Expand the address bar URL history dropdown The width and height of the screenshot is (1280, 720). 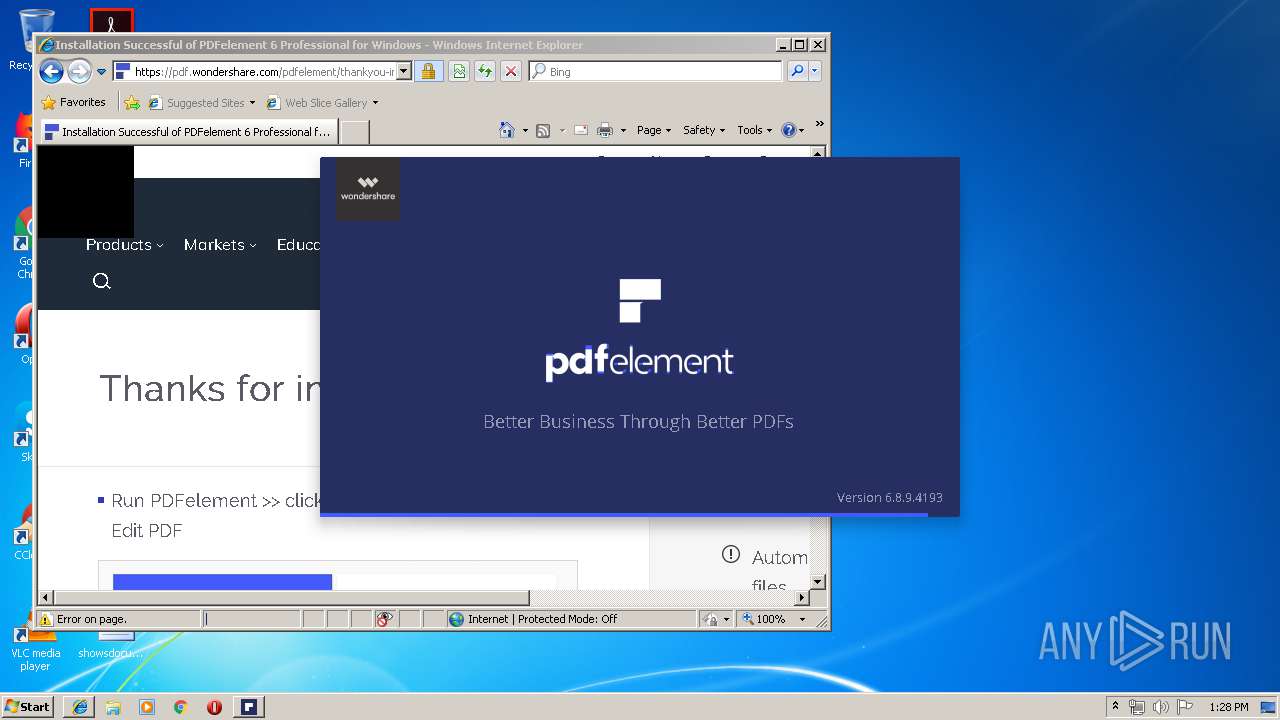tap(404, 71)
